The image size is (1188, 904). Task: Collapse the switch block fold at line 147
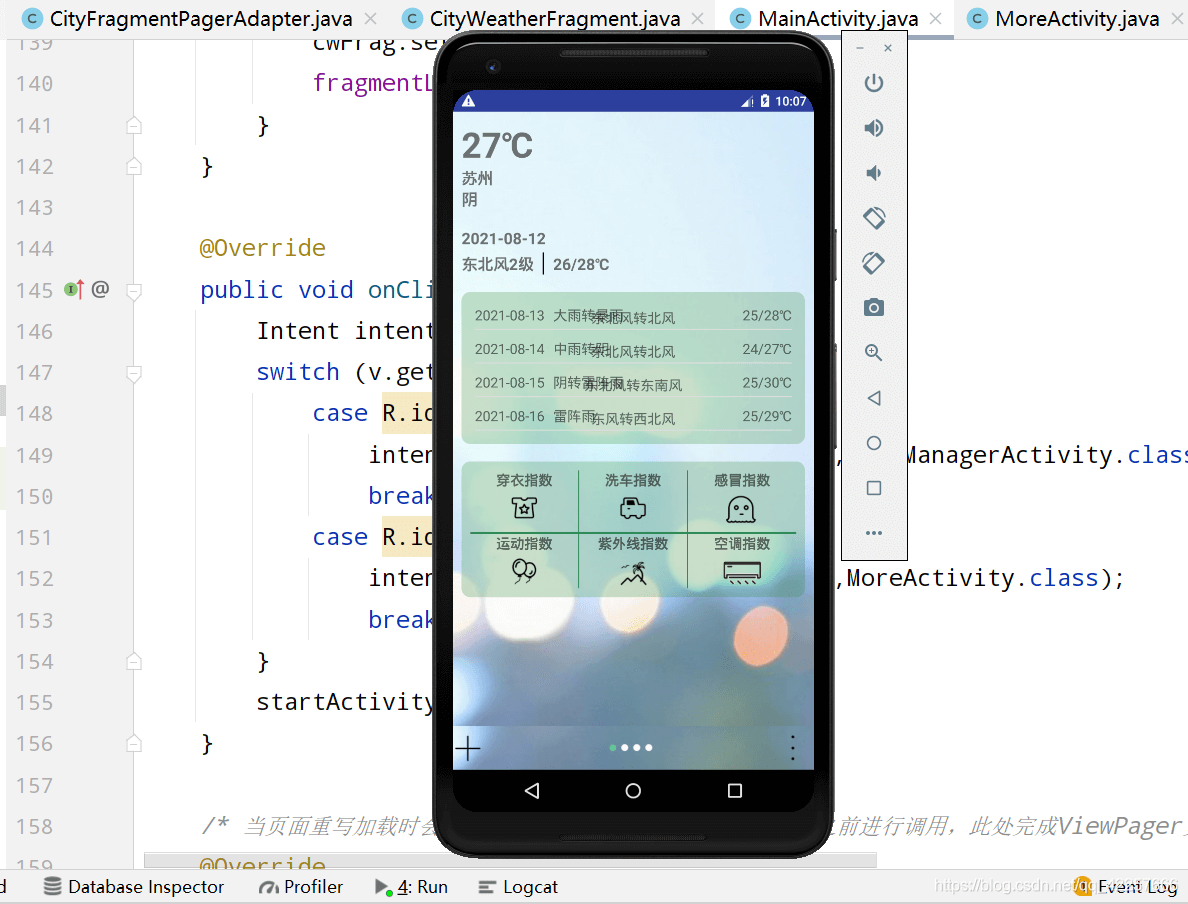(133, 372)
